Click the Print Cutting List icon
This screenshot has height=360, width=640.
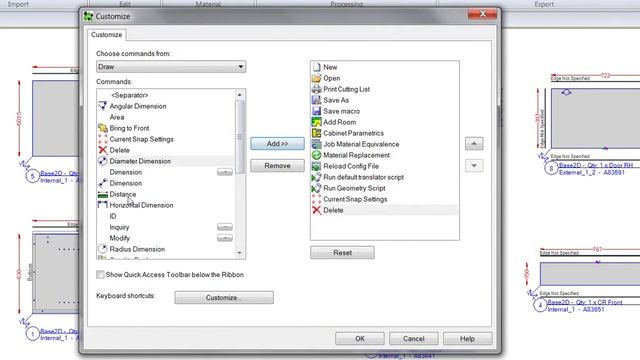coord(316,89)
